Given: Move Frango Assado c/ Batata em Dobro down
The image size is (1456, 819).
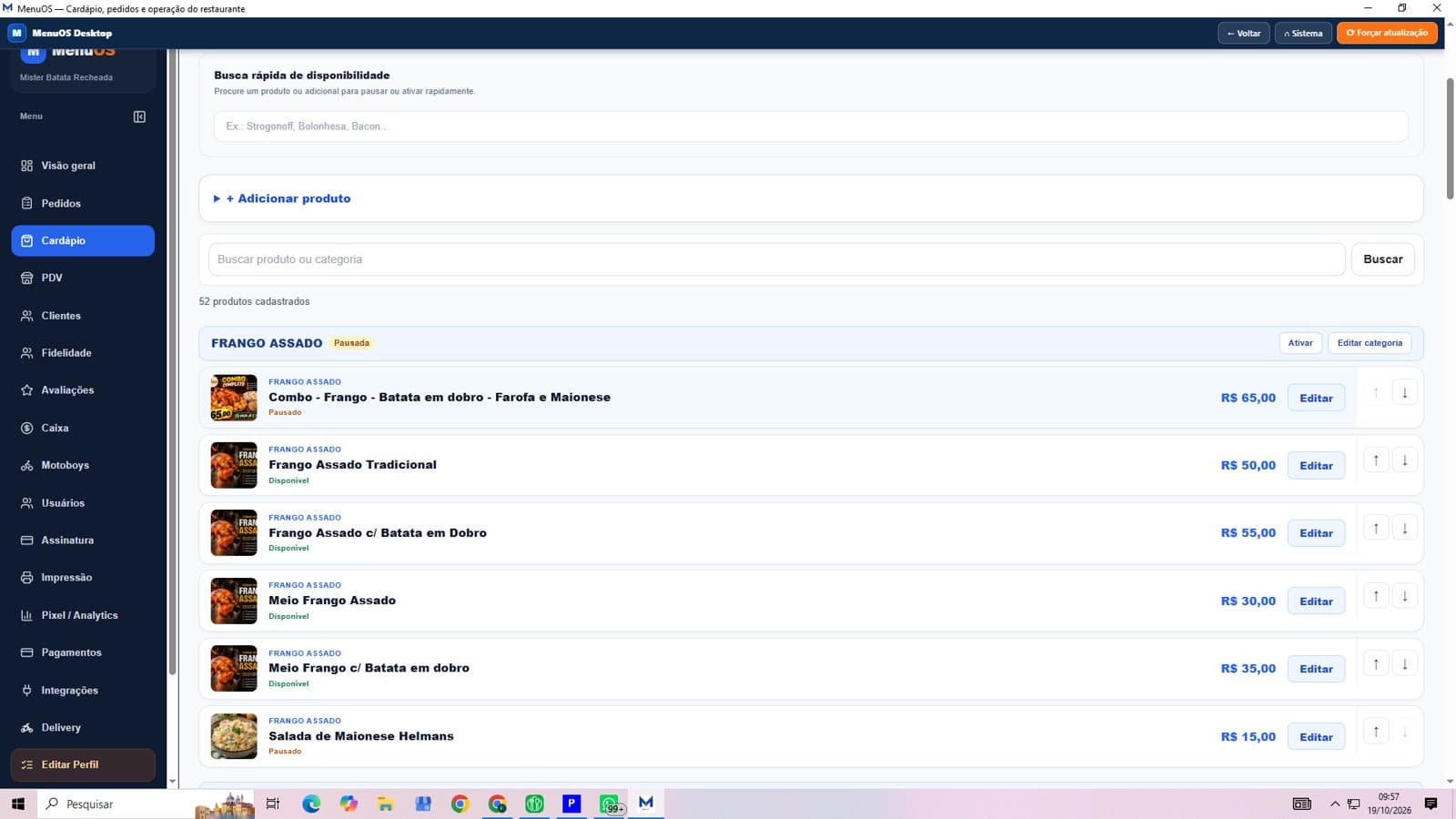Looking at the screenshot, I should tap(1404, 529).
